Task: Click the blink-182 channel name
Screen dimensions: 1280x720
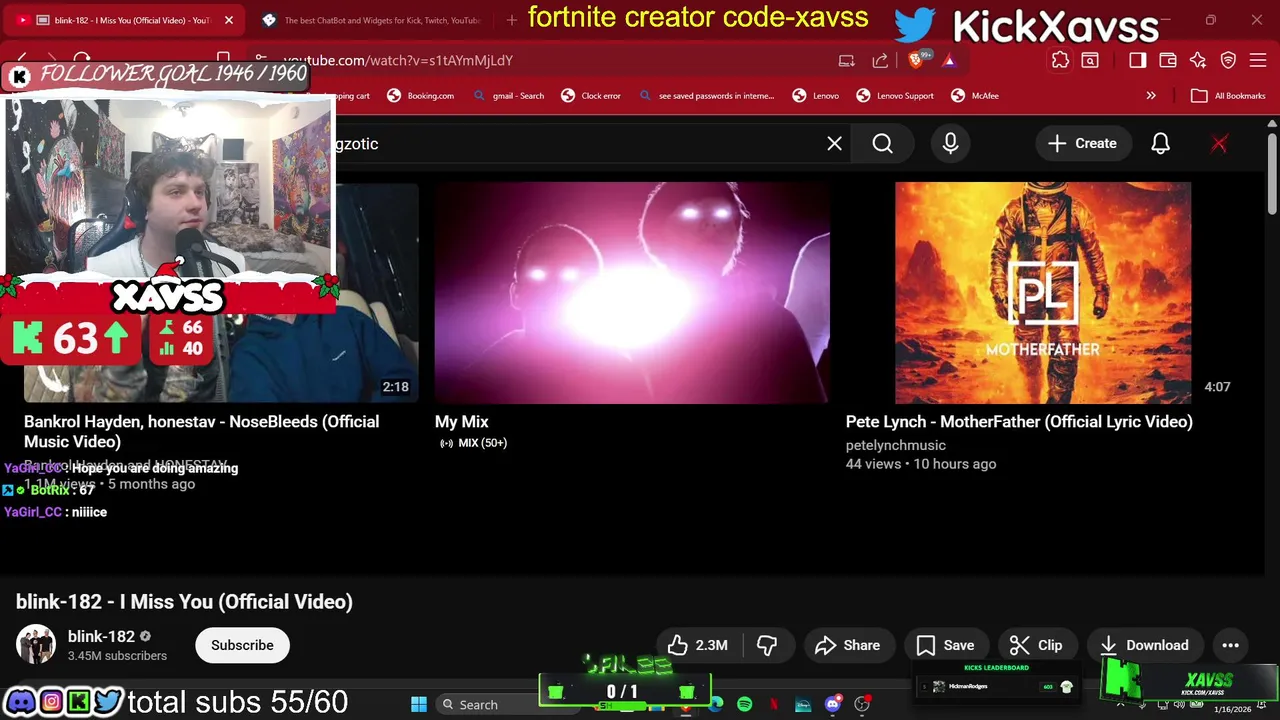Action: [x=101, y=636]
